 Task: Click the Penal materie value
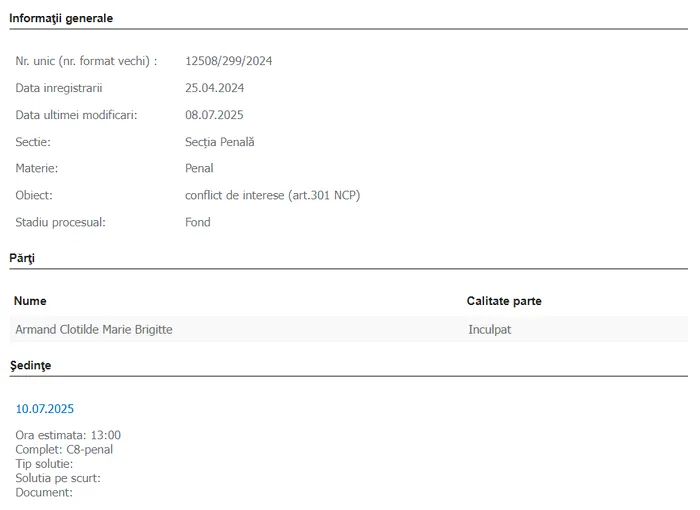(199, 168)
